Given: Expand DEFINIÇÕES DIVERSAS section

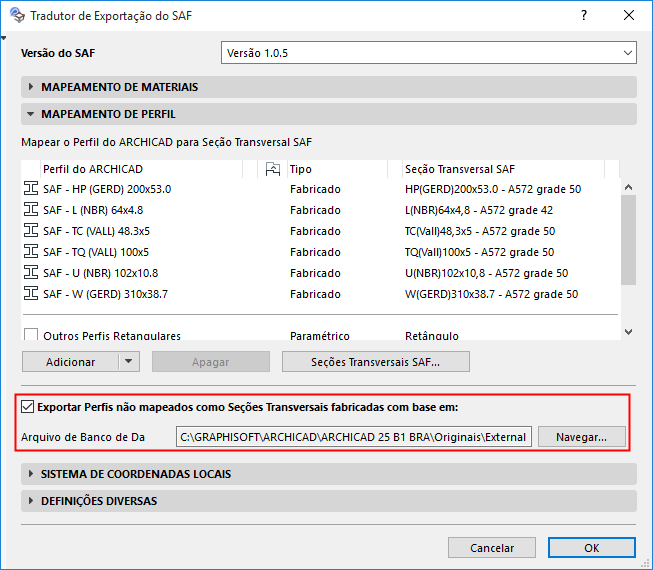Looking at the screenshot, I should coord(329,501).
